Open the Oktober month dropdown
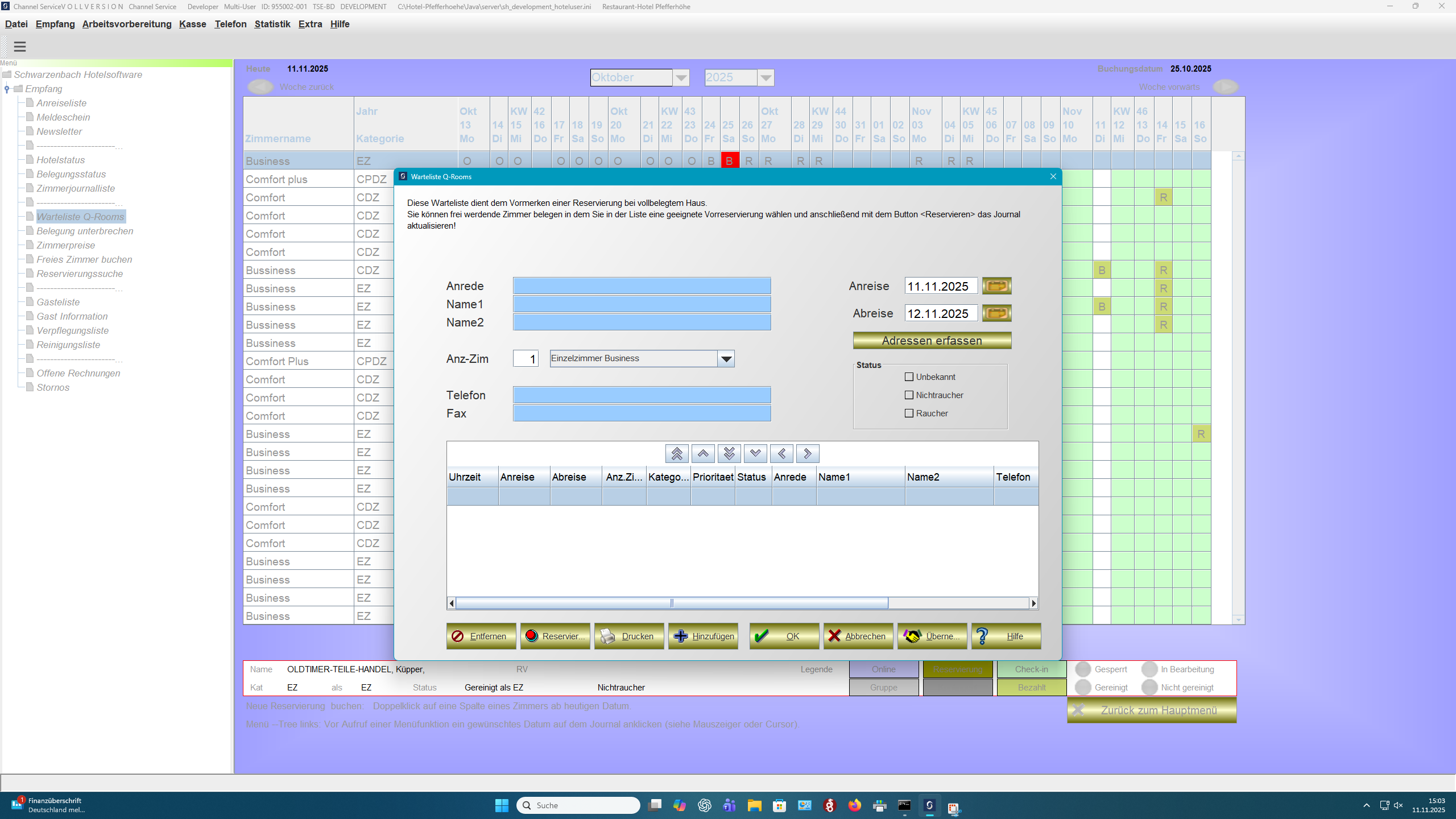1456x819 pixels. click(x=681, y=77)
